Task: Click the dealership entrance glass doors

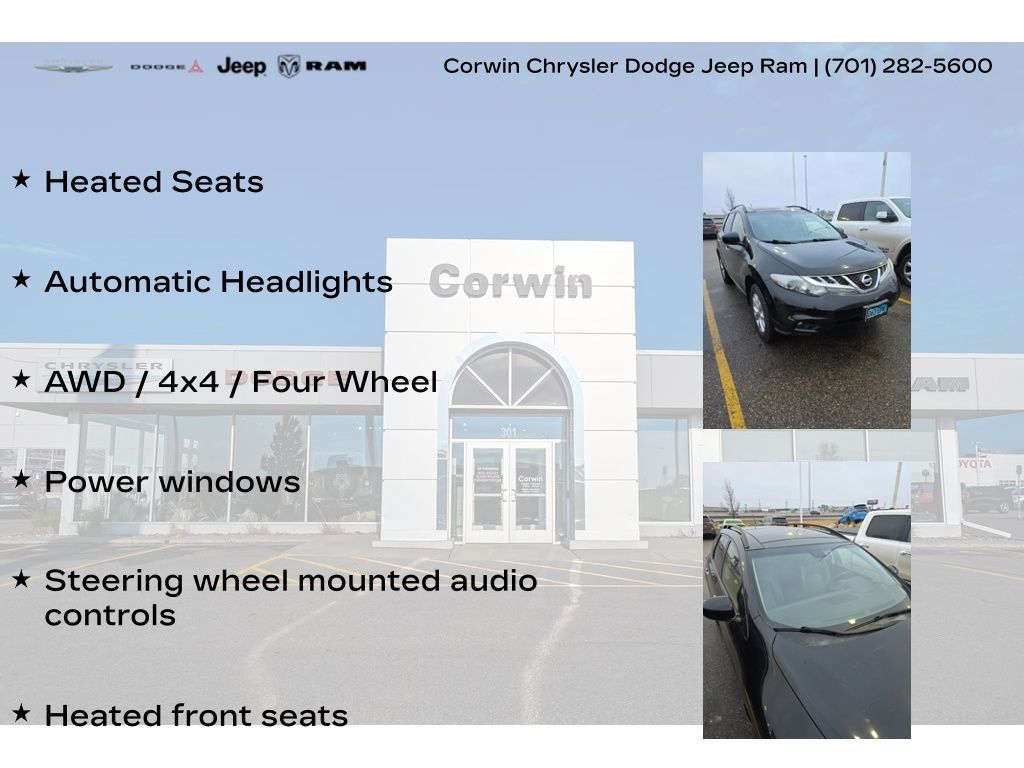Action: 509,492
